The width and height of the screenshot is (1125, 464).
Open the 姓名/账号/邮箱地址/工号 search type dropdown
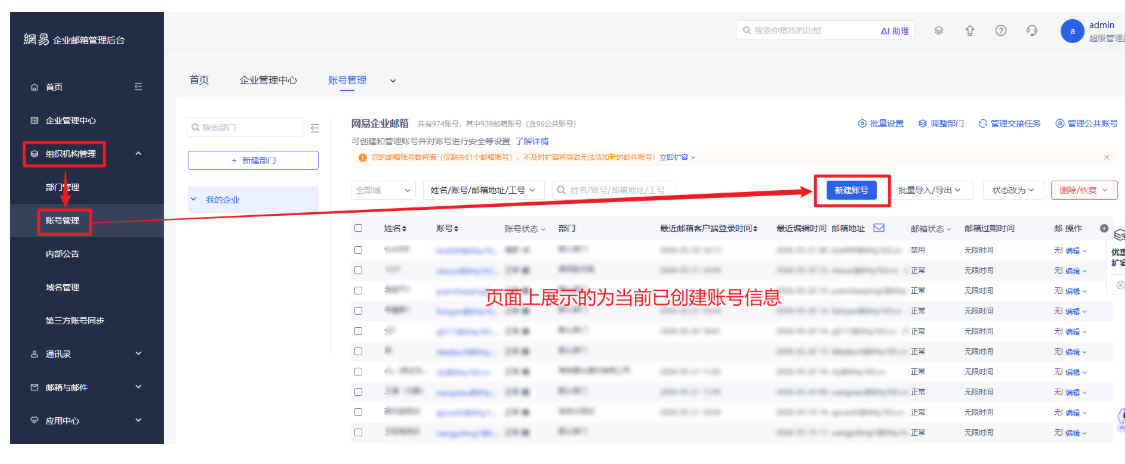click(484, 190)
